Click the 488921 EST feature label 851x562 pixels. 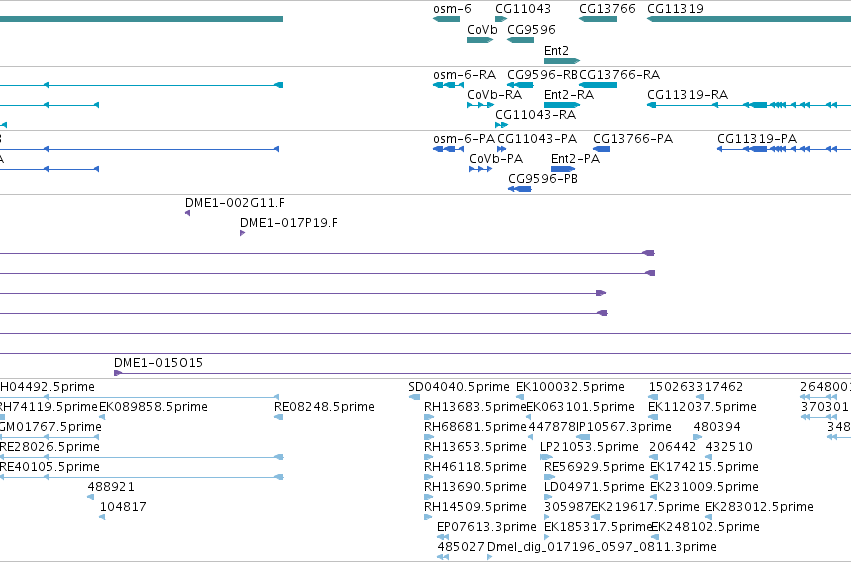tap(111, 487)
